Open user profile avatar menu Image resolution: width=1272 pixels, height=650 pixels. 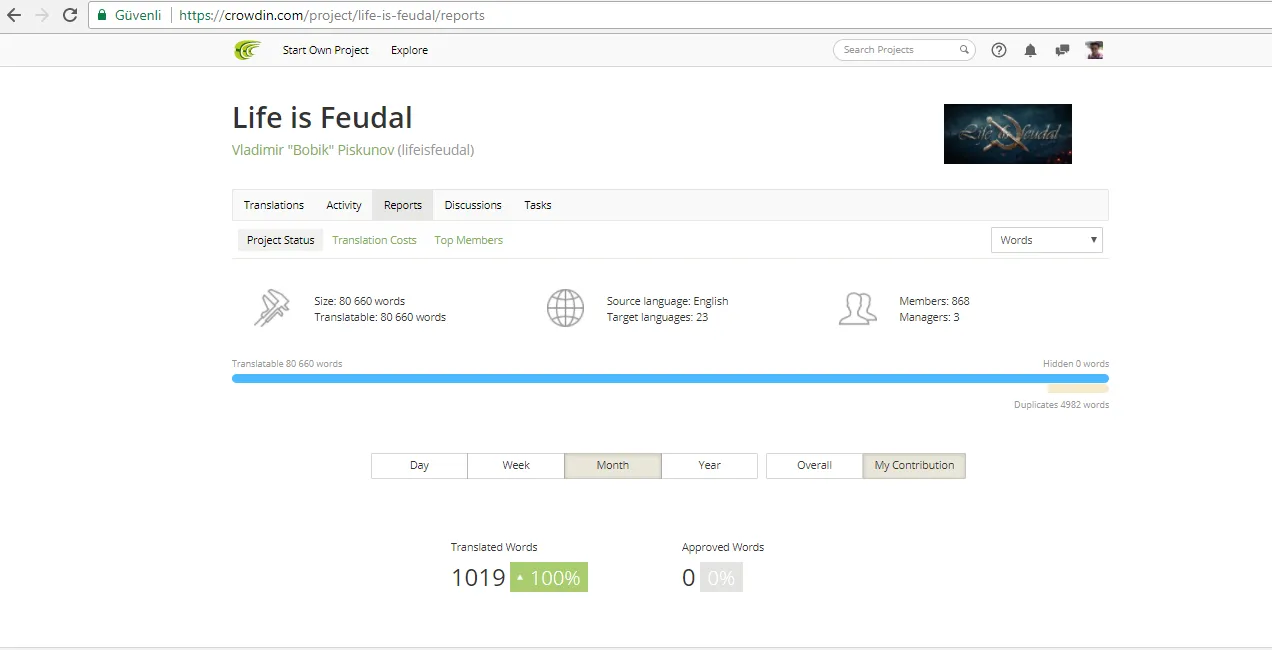point(1095,50)
